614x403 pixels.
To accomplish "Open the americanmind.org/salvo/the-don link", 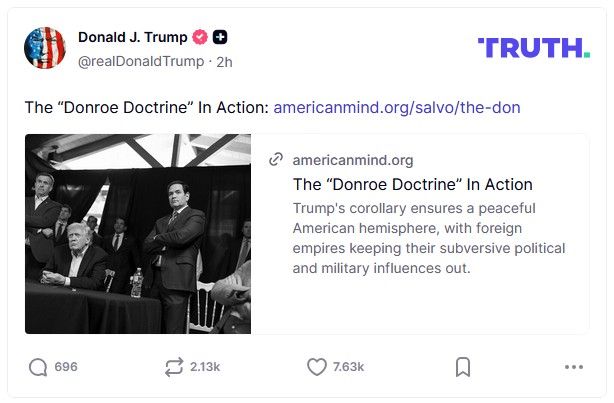I will click(x=396, y=107).
